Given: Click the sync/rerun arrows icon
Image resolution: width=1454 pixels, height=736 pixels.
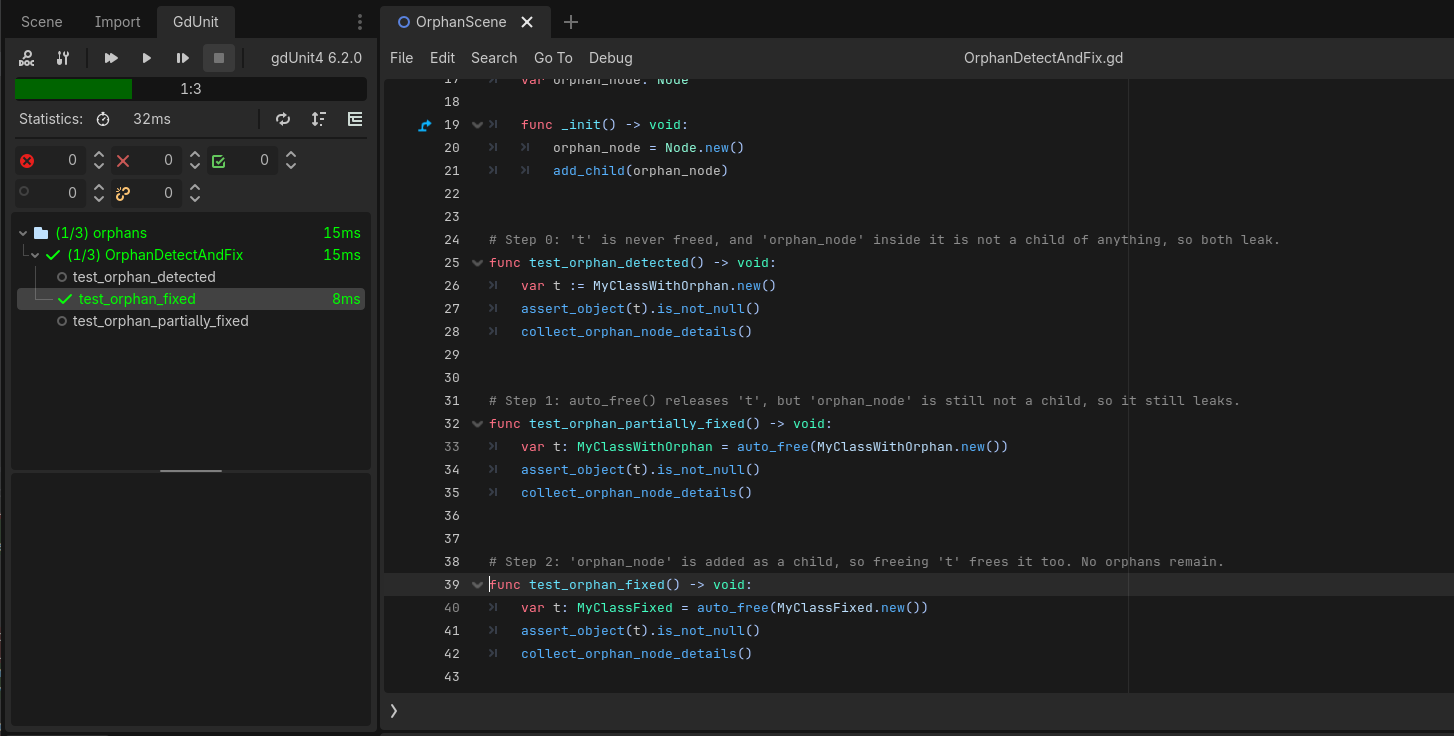Looking at the screenshot, I should point(283,119).
